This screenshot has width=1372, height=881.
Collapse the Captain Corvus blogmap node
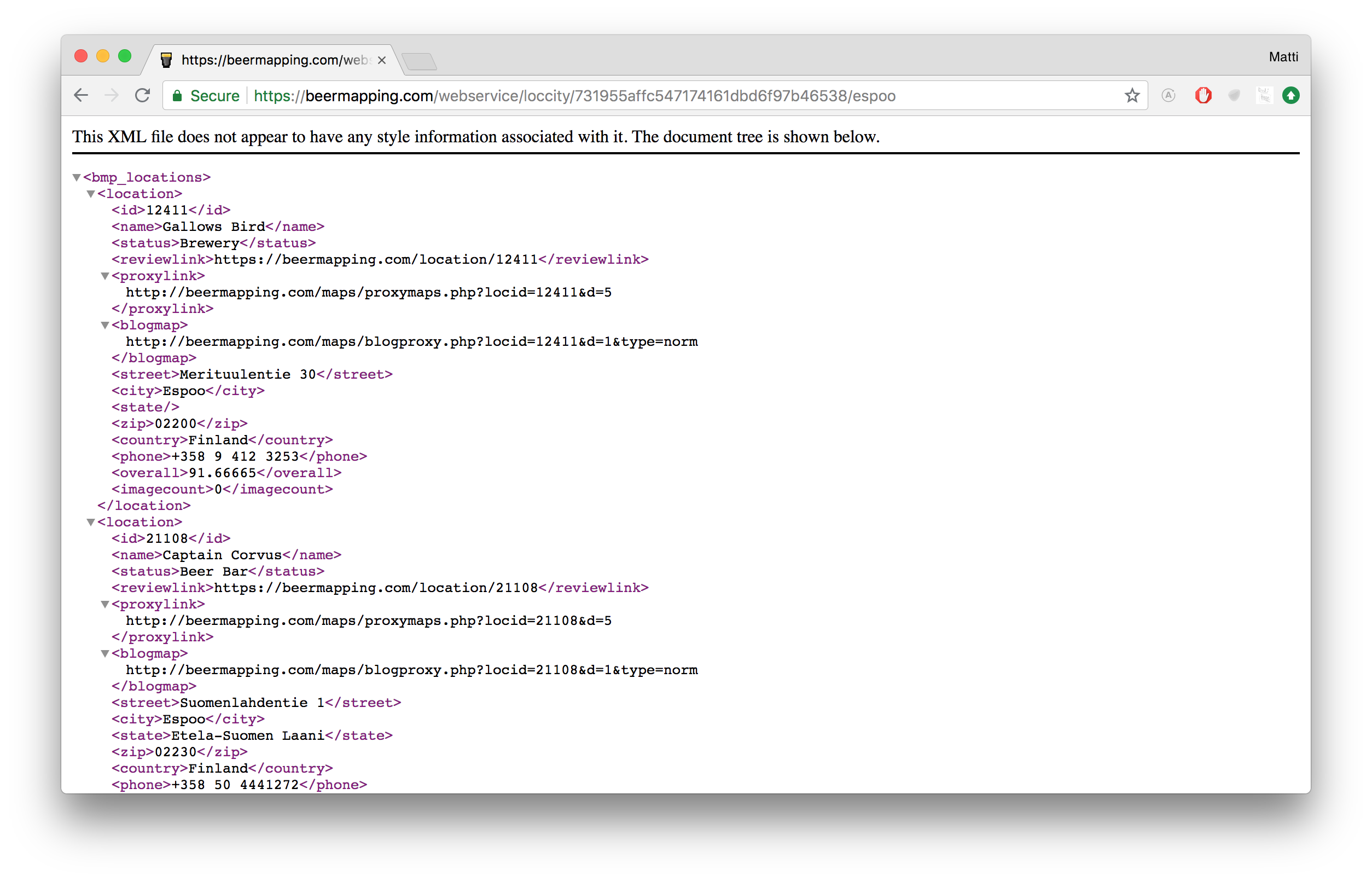(x=105, y=653)
